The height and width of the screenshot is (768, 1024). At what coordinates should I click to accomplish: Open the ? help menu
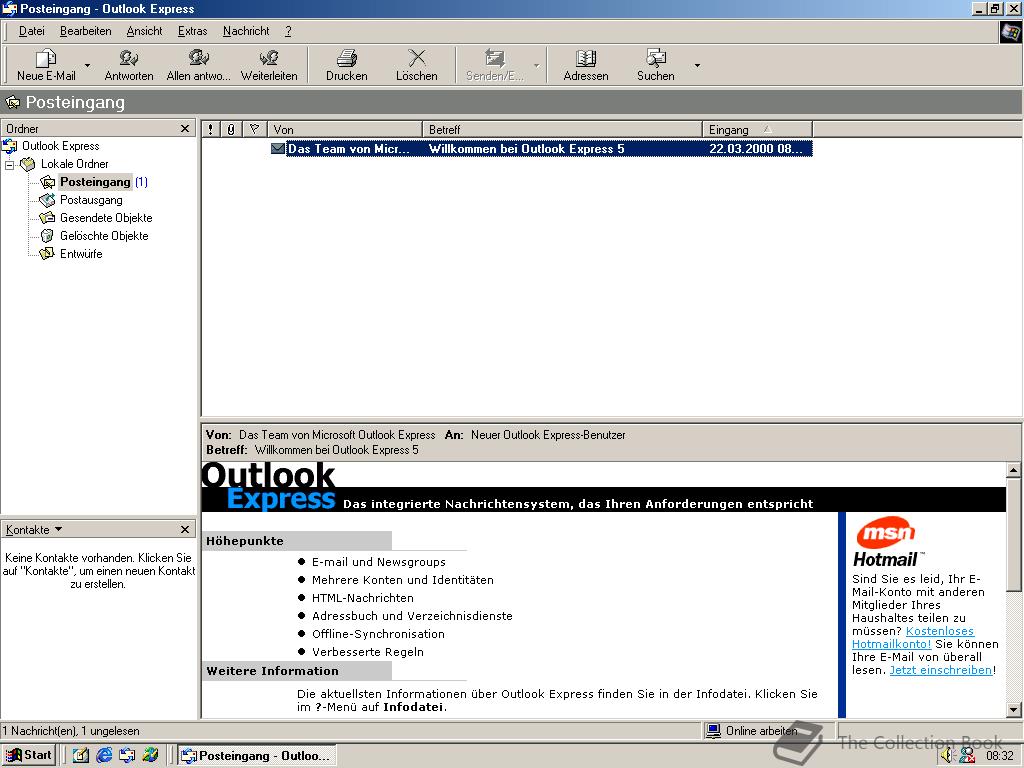coord(288,31)
